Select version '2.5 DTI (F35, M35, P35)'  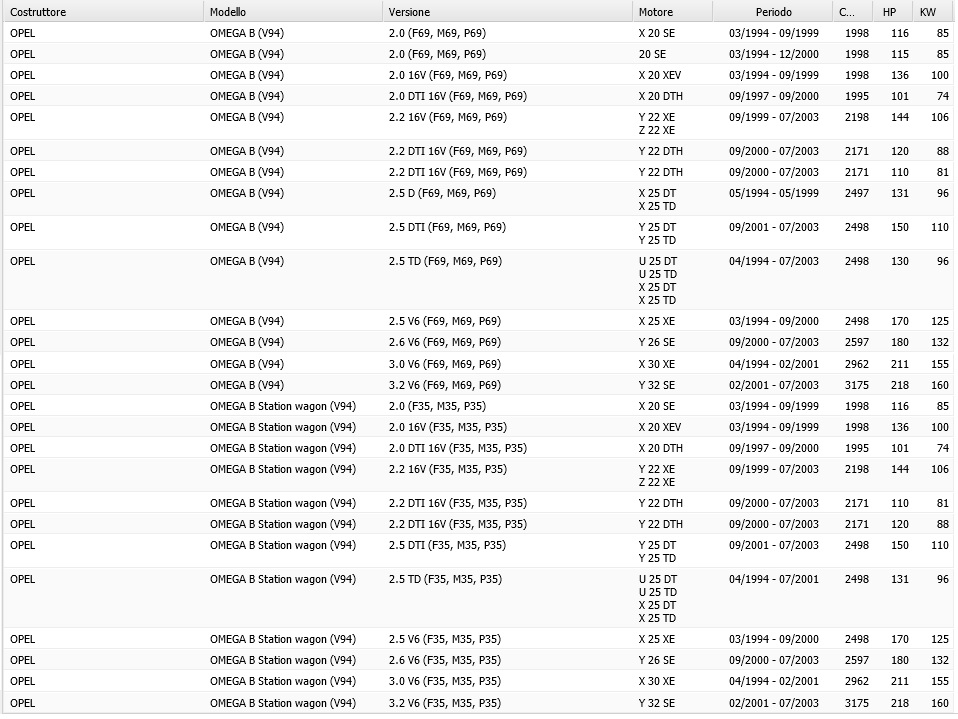pyautogui.click(x=447, y=545)
